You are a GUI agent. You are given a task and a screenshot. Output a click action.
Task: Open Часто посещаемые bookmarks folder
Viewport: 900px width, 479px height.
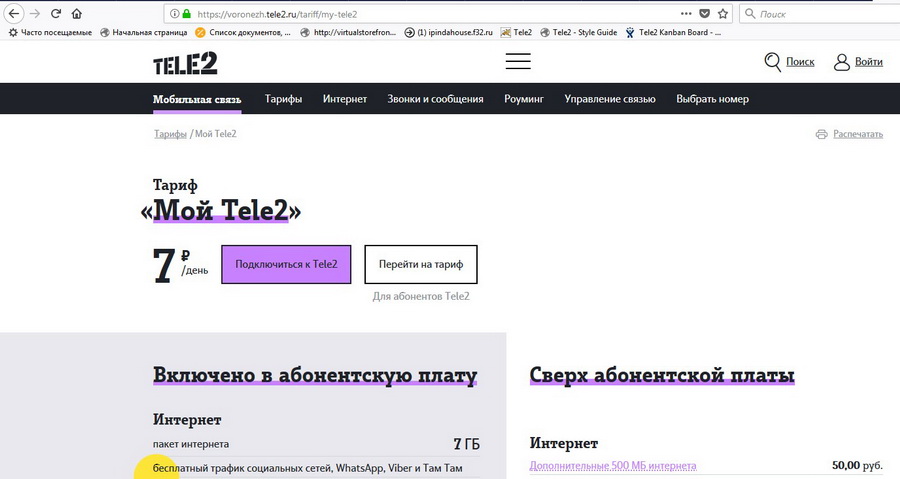tap(50, 33)
